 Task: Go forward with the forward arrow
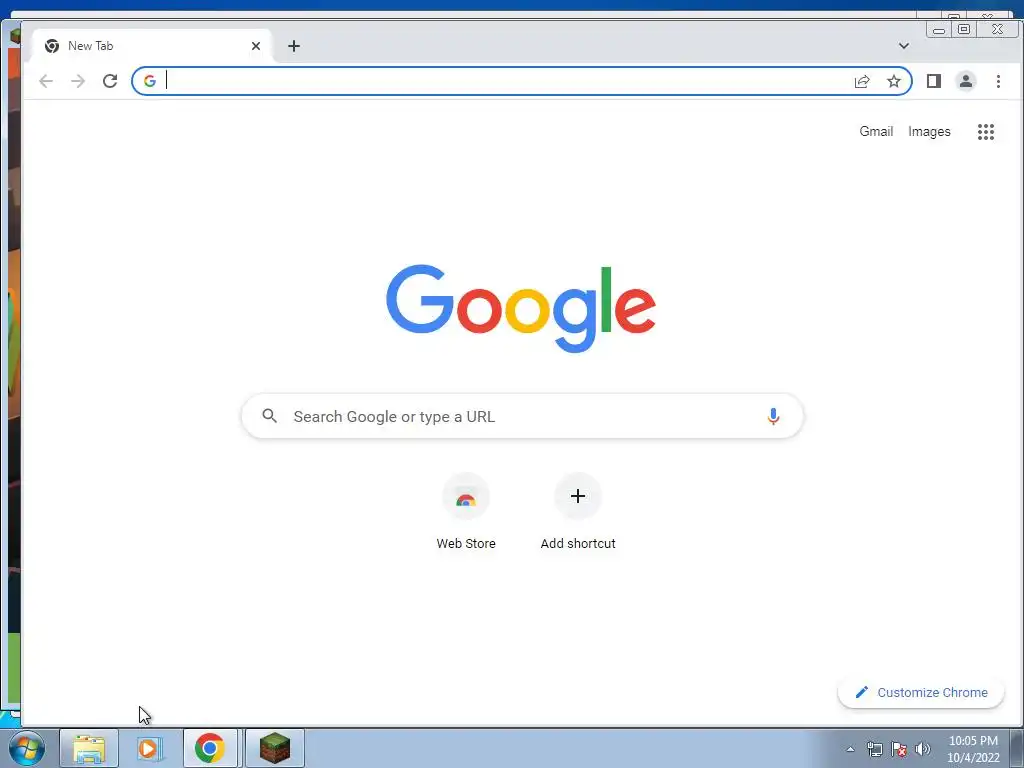pyautogui.click(x=78, y=81)
